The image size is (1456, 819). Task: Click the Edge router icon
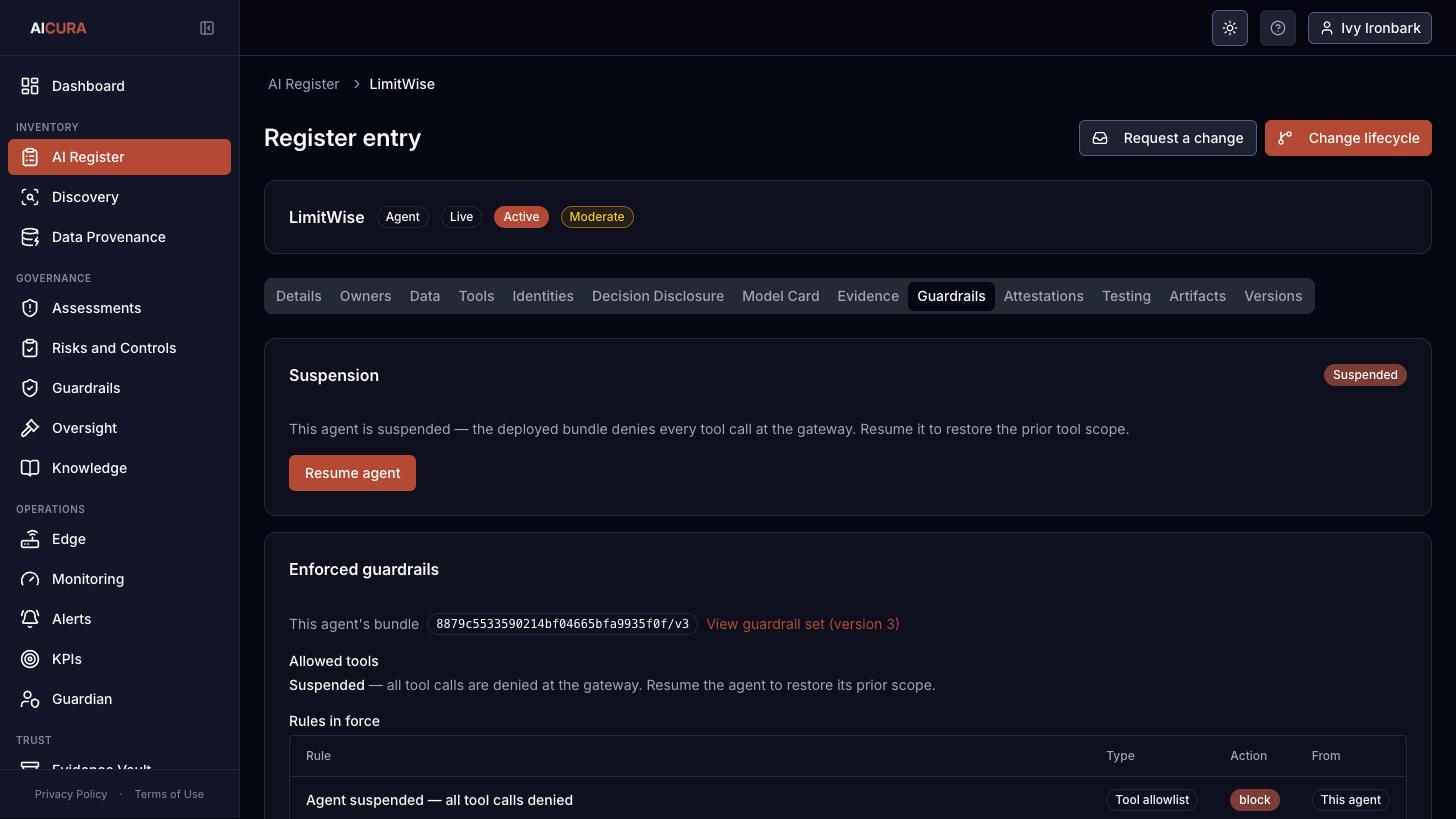tap(30, 539)
